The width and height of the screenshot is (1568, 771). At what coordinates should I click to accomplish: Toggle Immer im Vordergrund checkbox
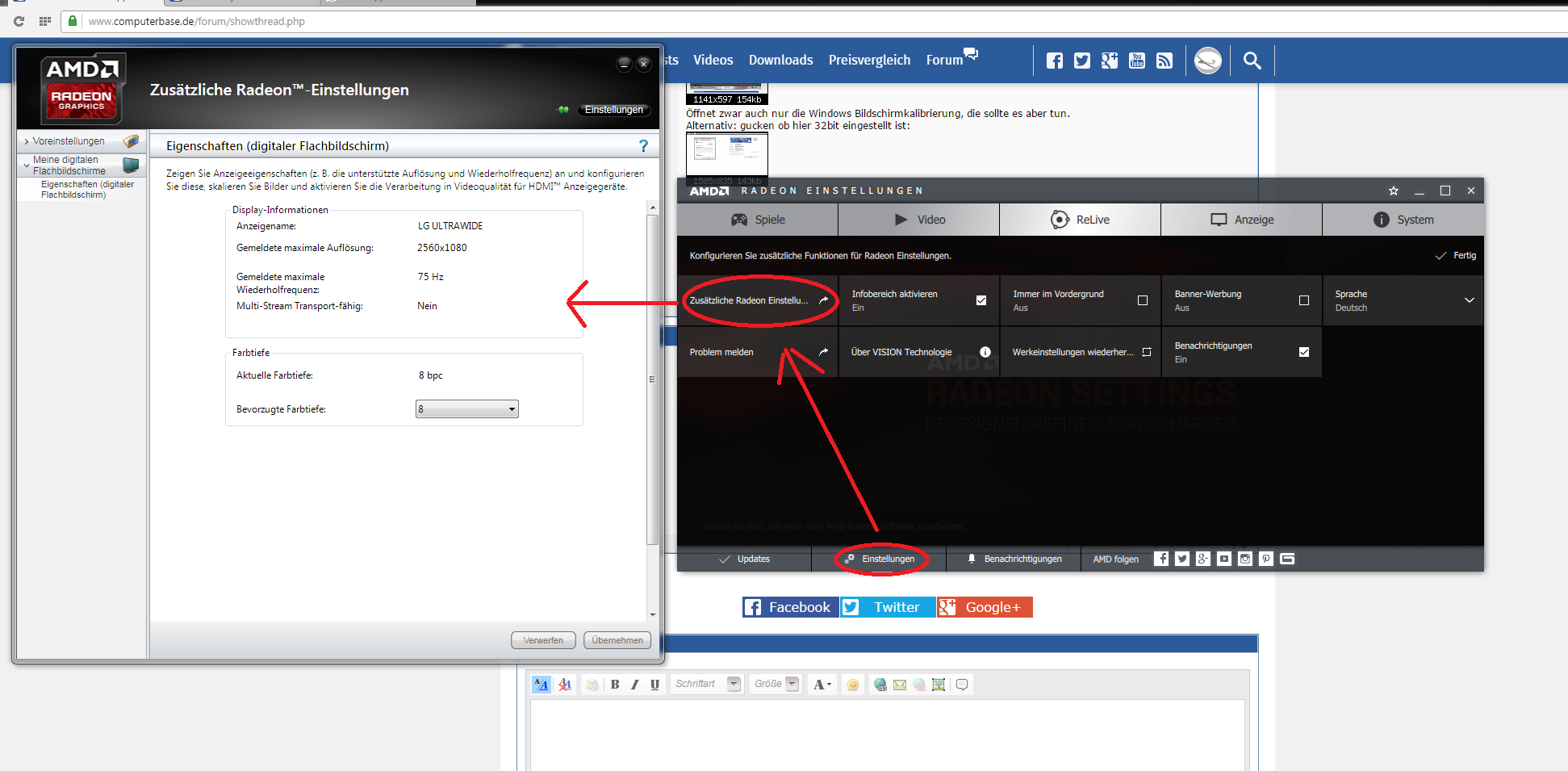[1143, 300]
